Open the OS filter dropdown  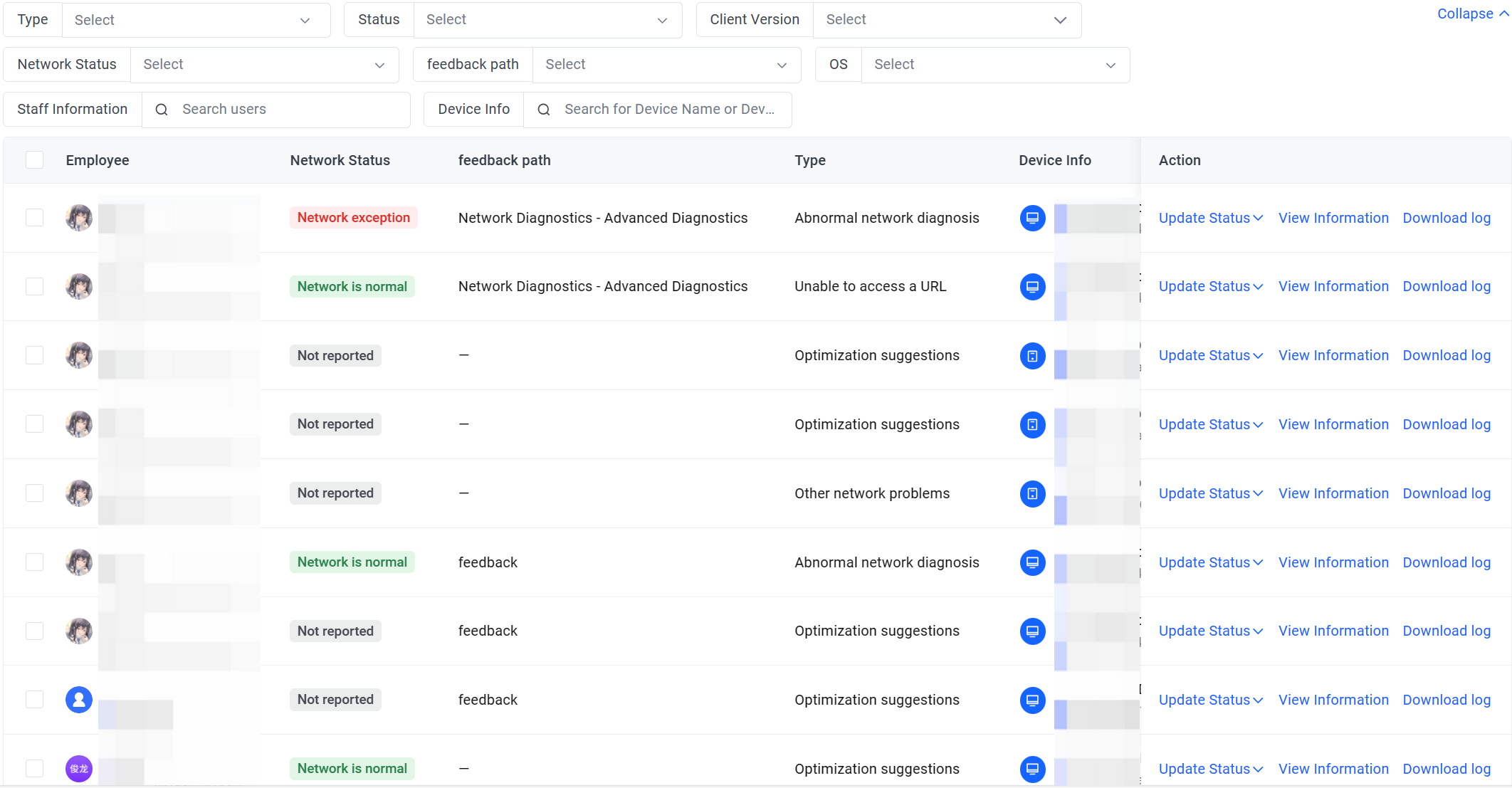point(995,65)
